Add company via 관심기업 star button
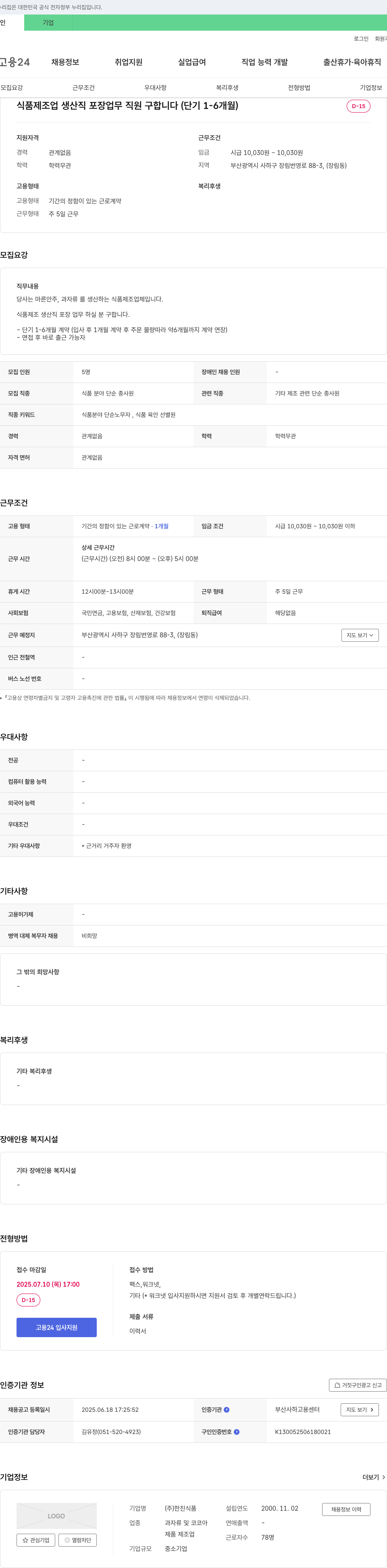Image resolution: width=387 pixels, height=1568 pixels. pyautogui.click(x=36, y=1540)
